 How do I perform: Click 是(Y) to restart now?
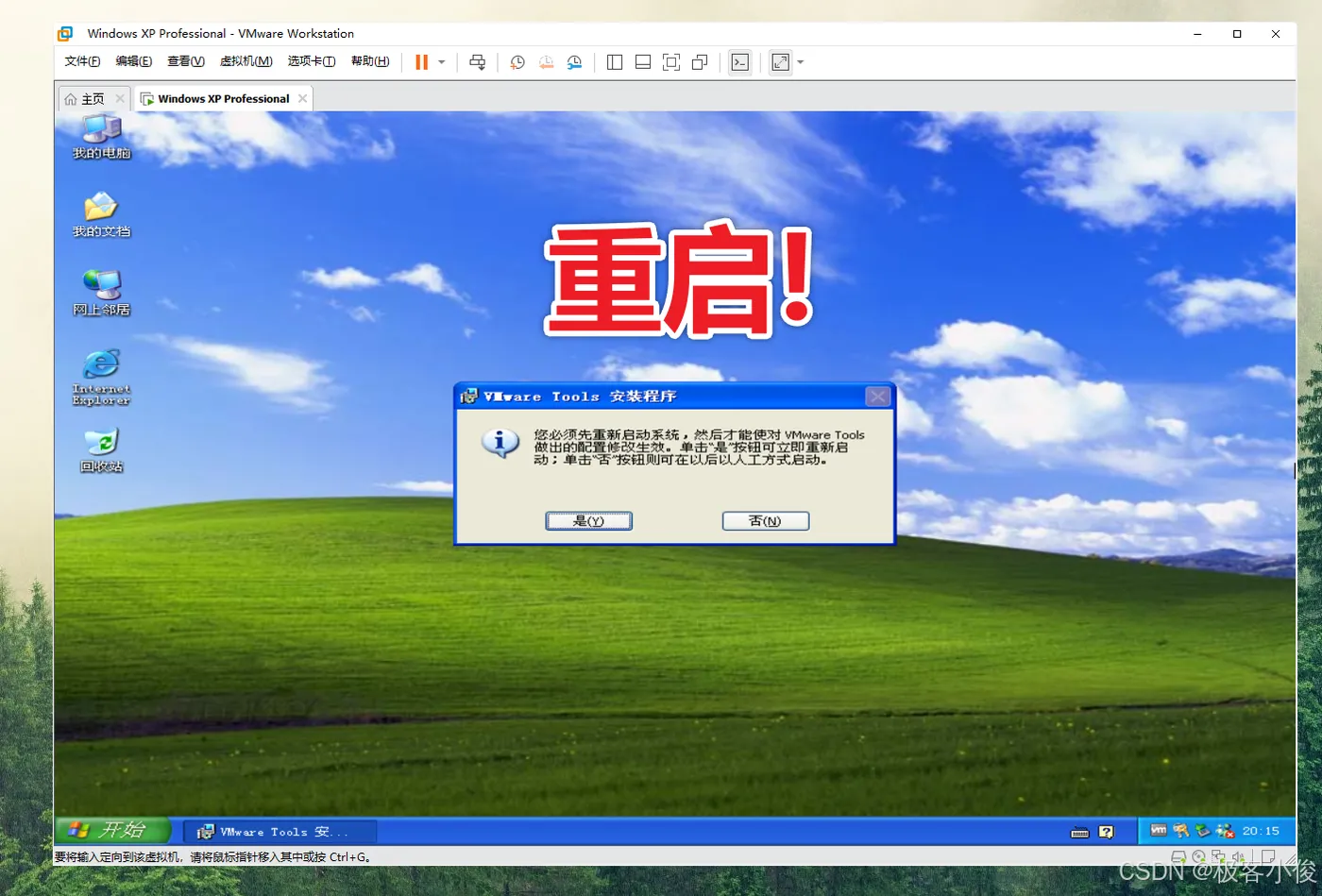[x=588, y=521]
